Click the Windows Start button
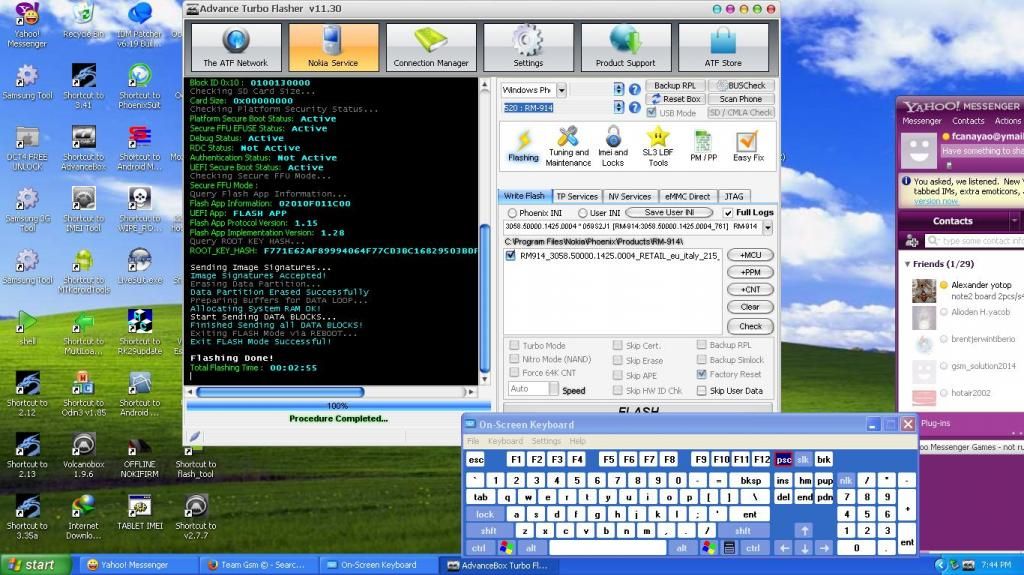 33,564
